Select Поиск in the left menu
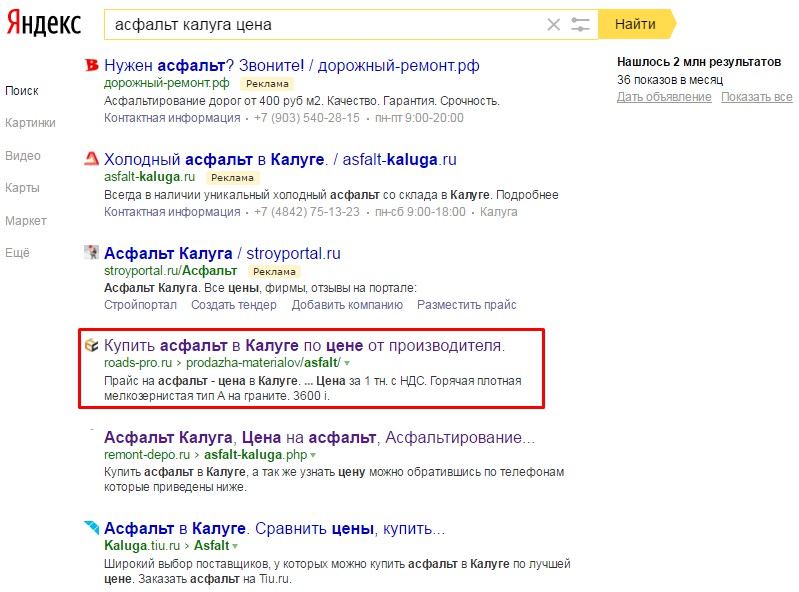The height and width of the screenshot is (592, 799). [x=22, y=91]
